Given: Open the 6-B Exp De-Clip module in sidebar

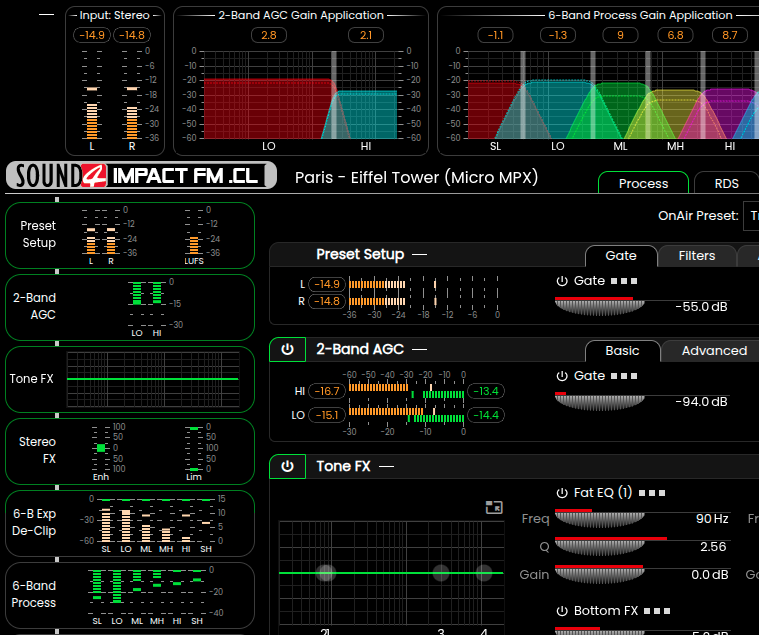Looking at the screenshot, I should coord(130,523).
